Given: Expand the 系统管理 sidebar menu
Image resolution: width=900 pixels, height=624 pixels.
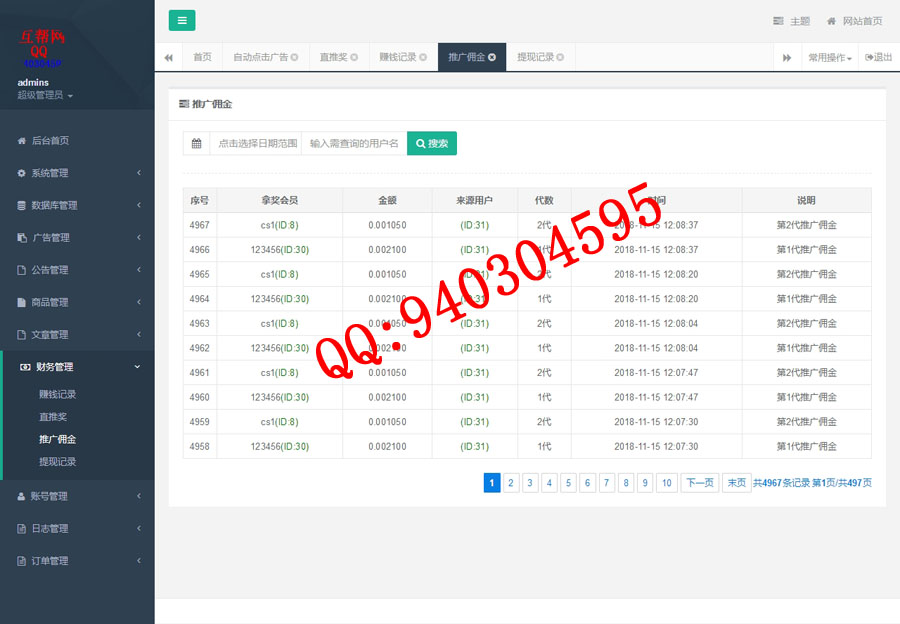Looking at the screenshot, I should click(x=77, y=173).
